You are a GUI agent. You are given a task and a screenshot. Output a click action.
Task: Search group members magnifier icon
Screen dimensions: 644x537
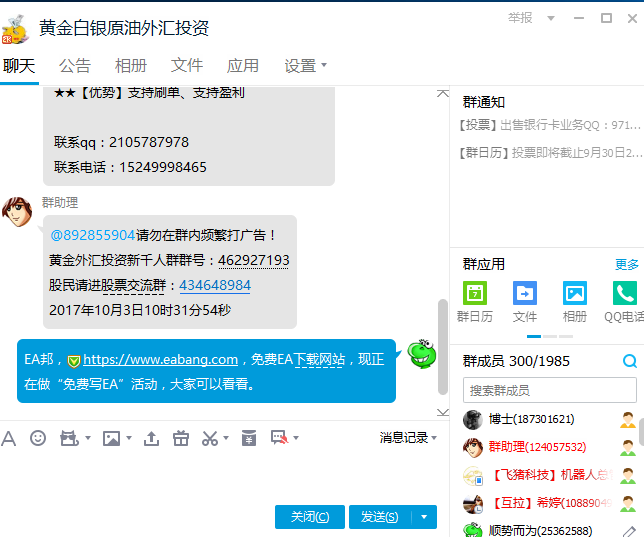pyautogui.click(x=630, y=361)
